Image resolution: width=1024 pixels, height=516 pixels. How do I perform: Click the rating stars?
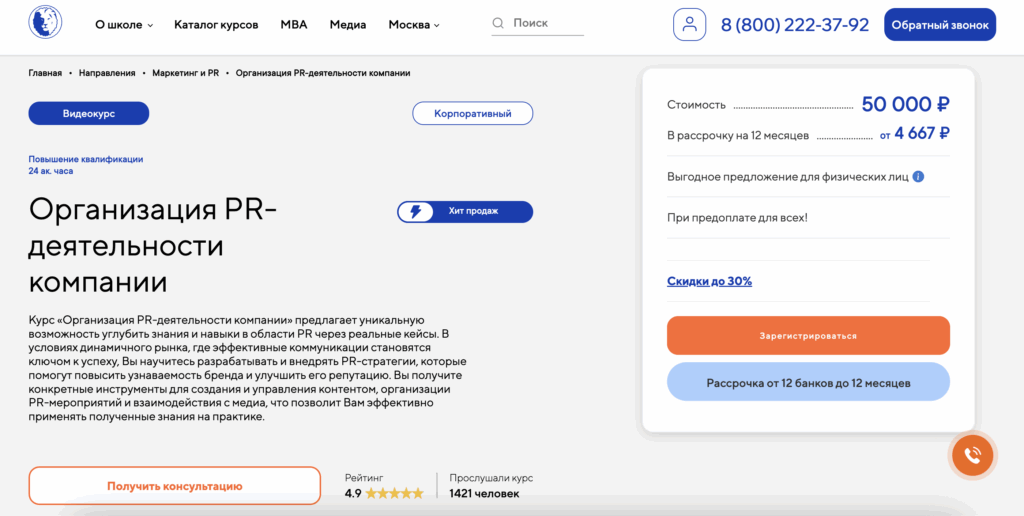tap(398, 493)
